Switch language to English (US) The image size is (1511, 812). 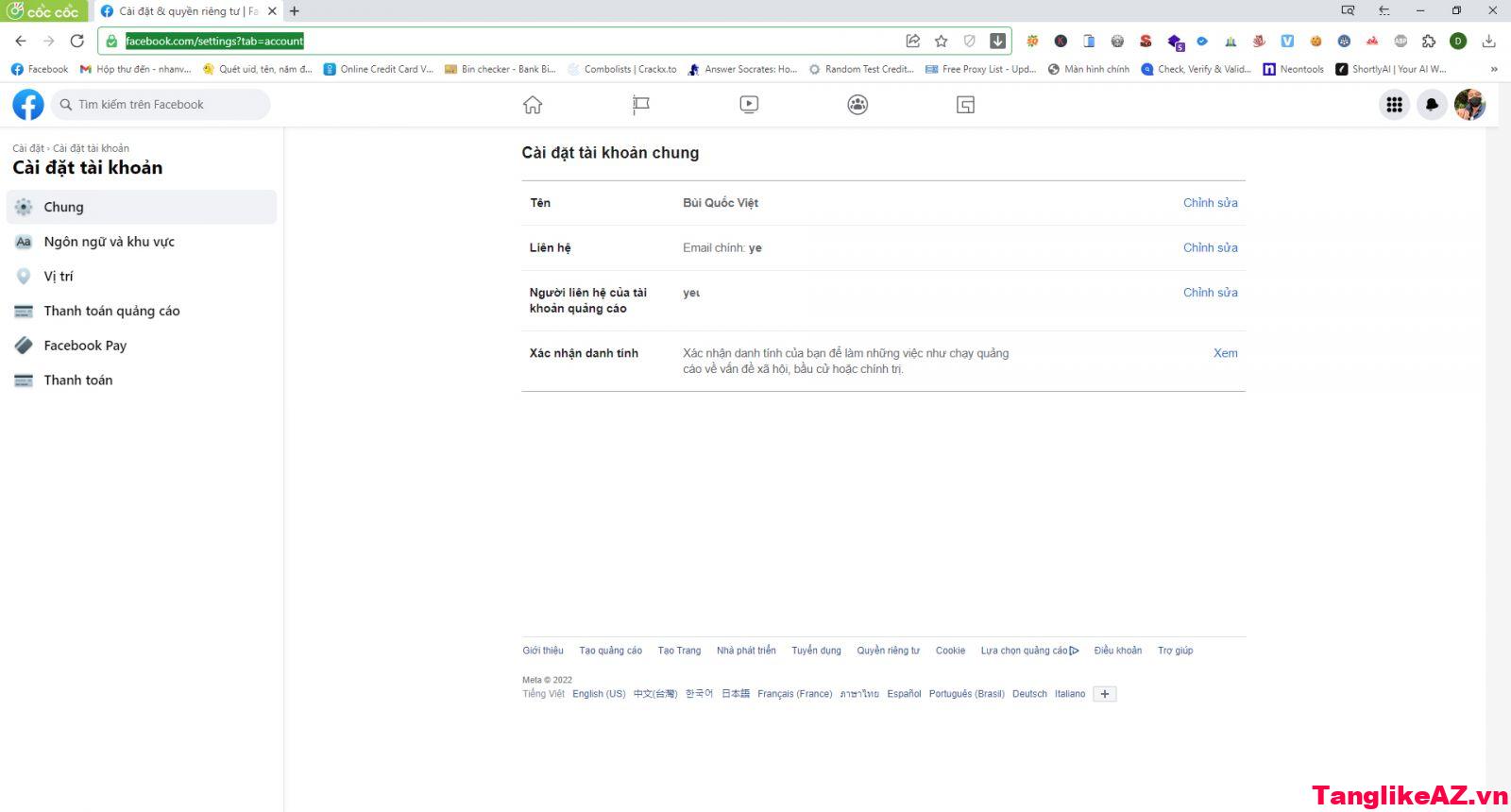coord(599,694)
